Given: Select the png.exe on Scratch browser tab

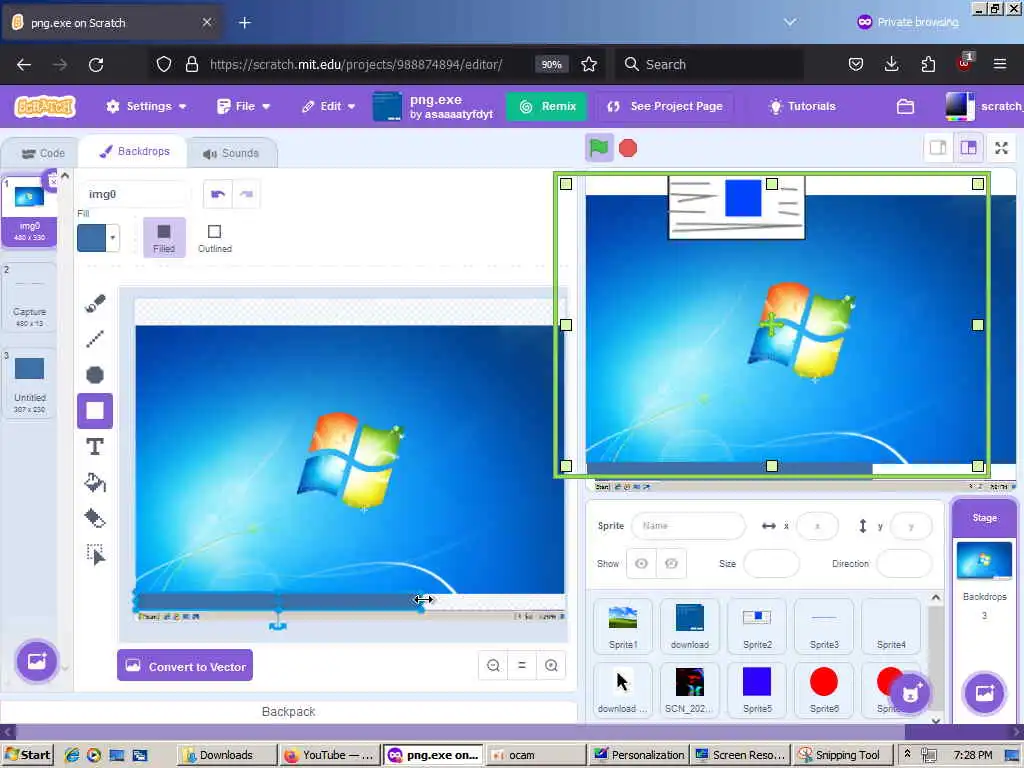Looking at the screenshot, I should point(112,22).
